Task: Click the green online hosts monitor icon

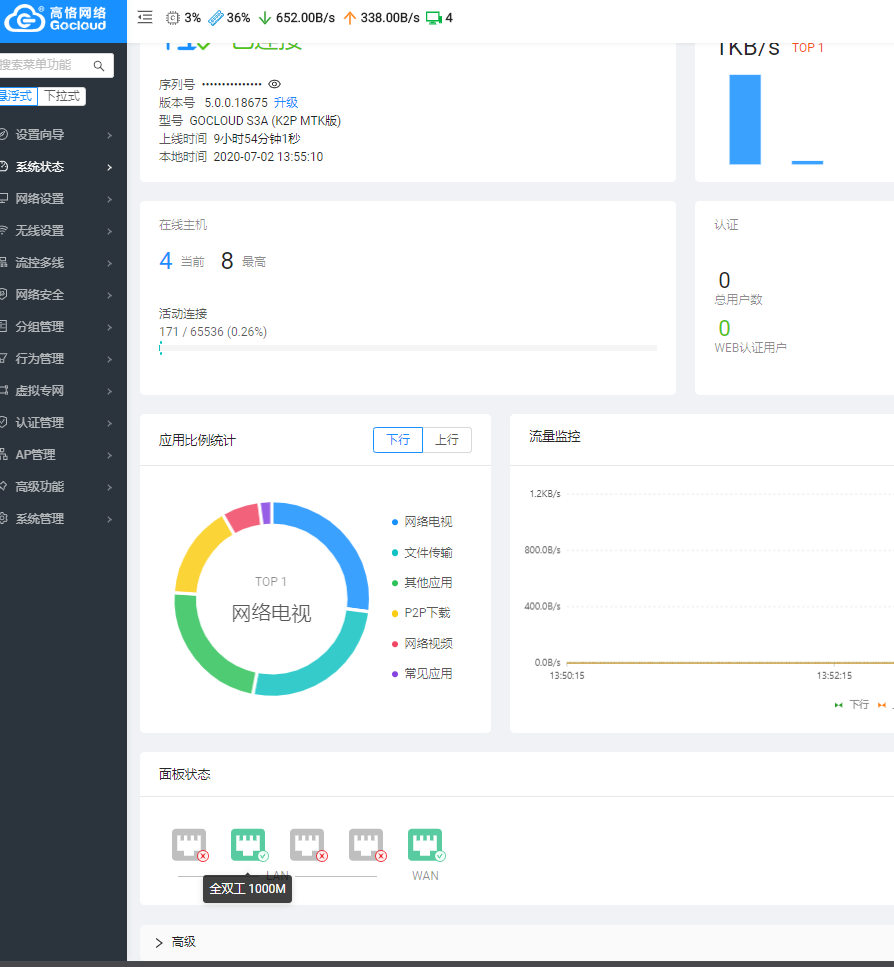Action: 433,18
